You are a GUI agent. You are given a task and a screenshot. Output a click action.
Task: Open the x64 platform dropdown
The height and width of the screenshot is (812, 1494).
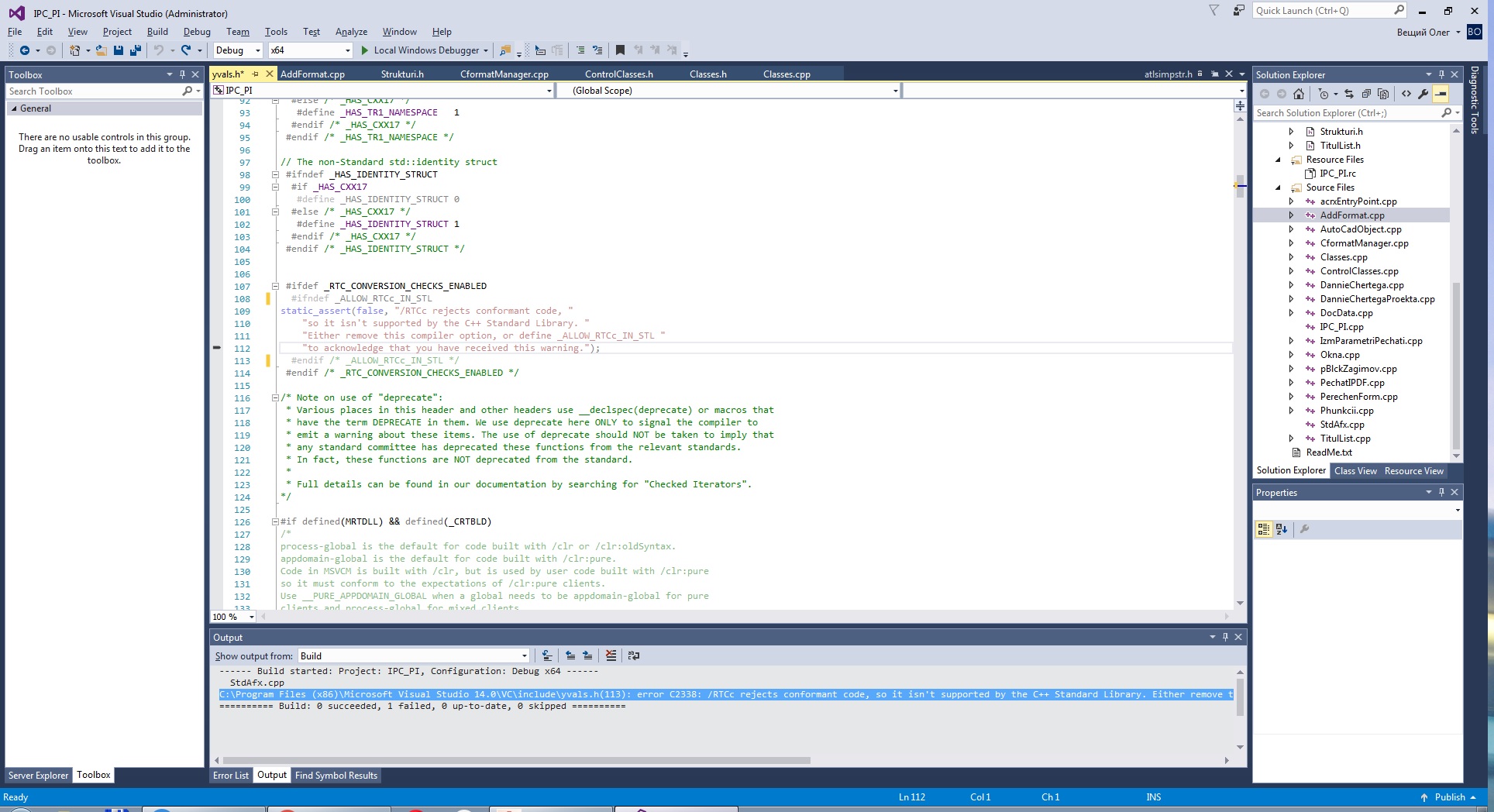click(x=311, y=50)
